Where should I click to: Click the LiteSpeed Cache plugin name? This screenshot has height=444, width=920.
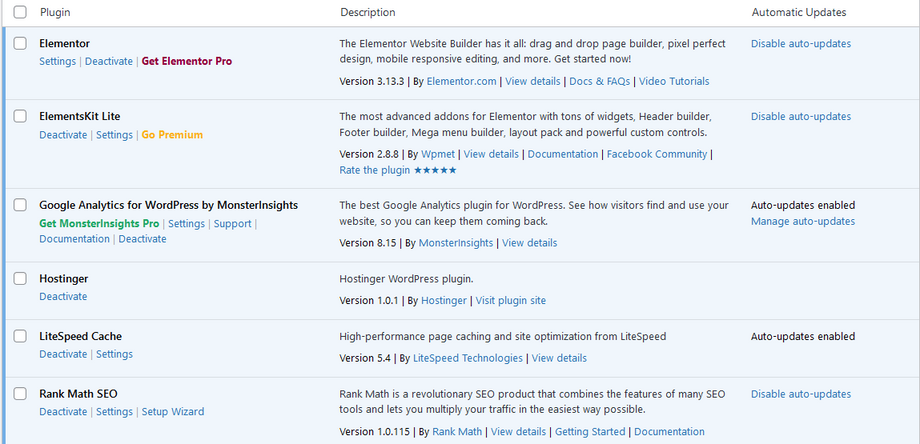pos(80,337)
